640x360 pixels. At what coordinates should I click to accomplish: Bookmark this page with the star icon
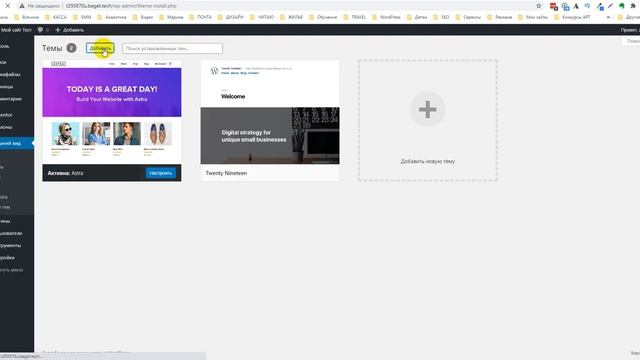click(538, 6)
